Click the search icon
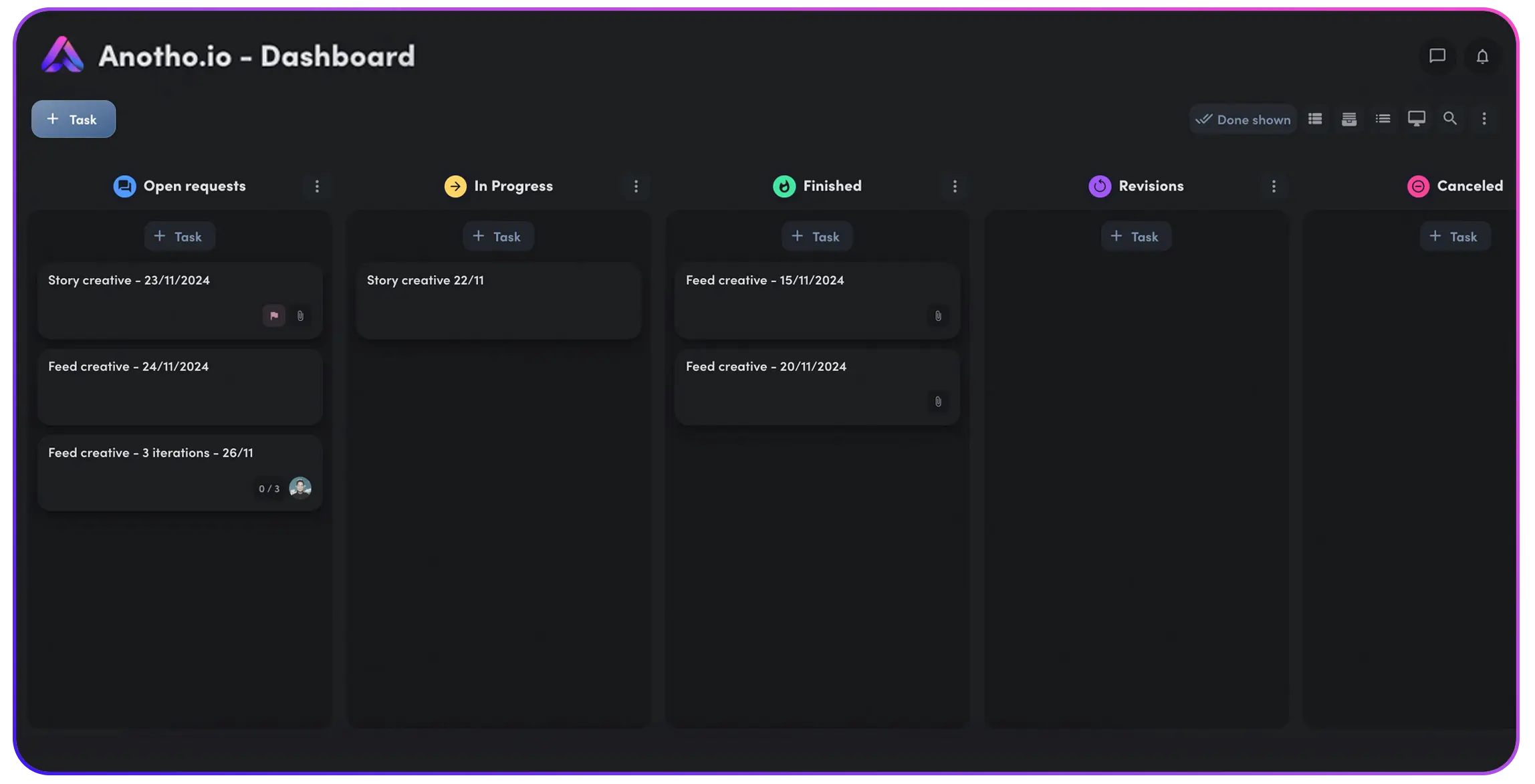The height and width of the screenshot is (784, 1535). click(1450, 118)
